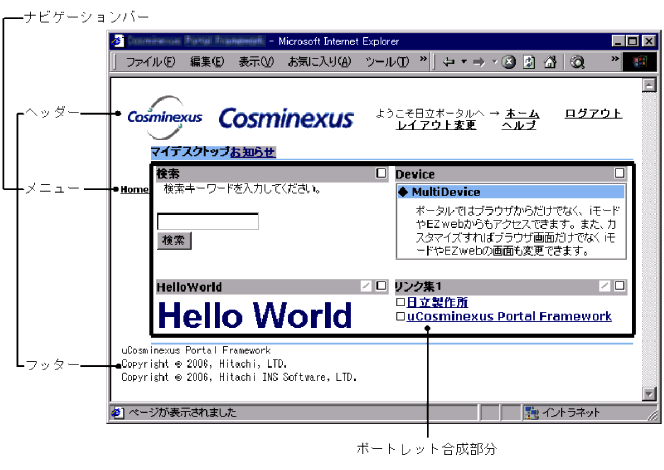
Task: Open the レイアウト変更 link
Action: click(437, 125)
